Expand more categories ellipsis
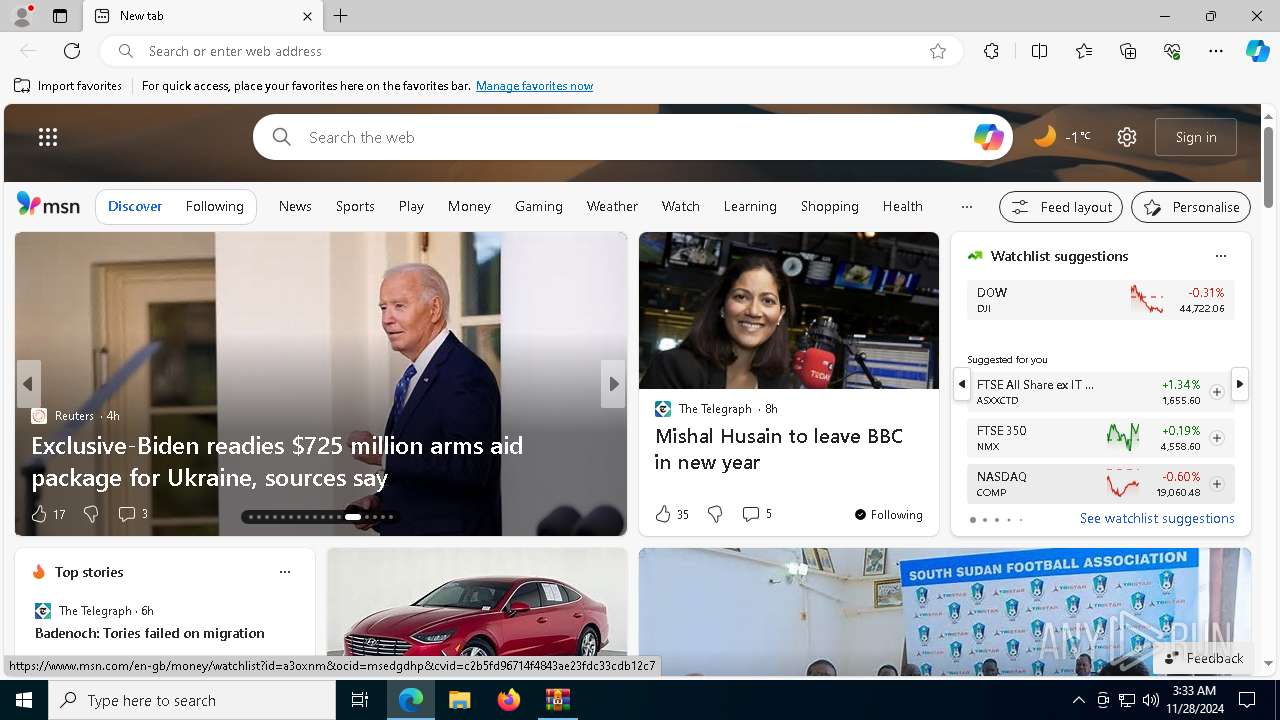 point(966,207)
